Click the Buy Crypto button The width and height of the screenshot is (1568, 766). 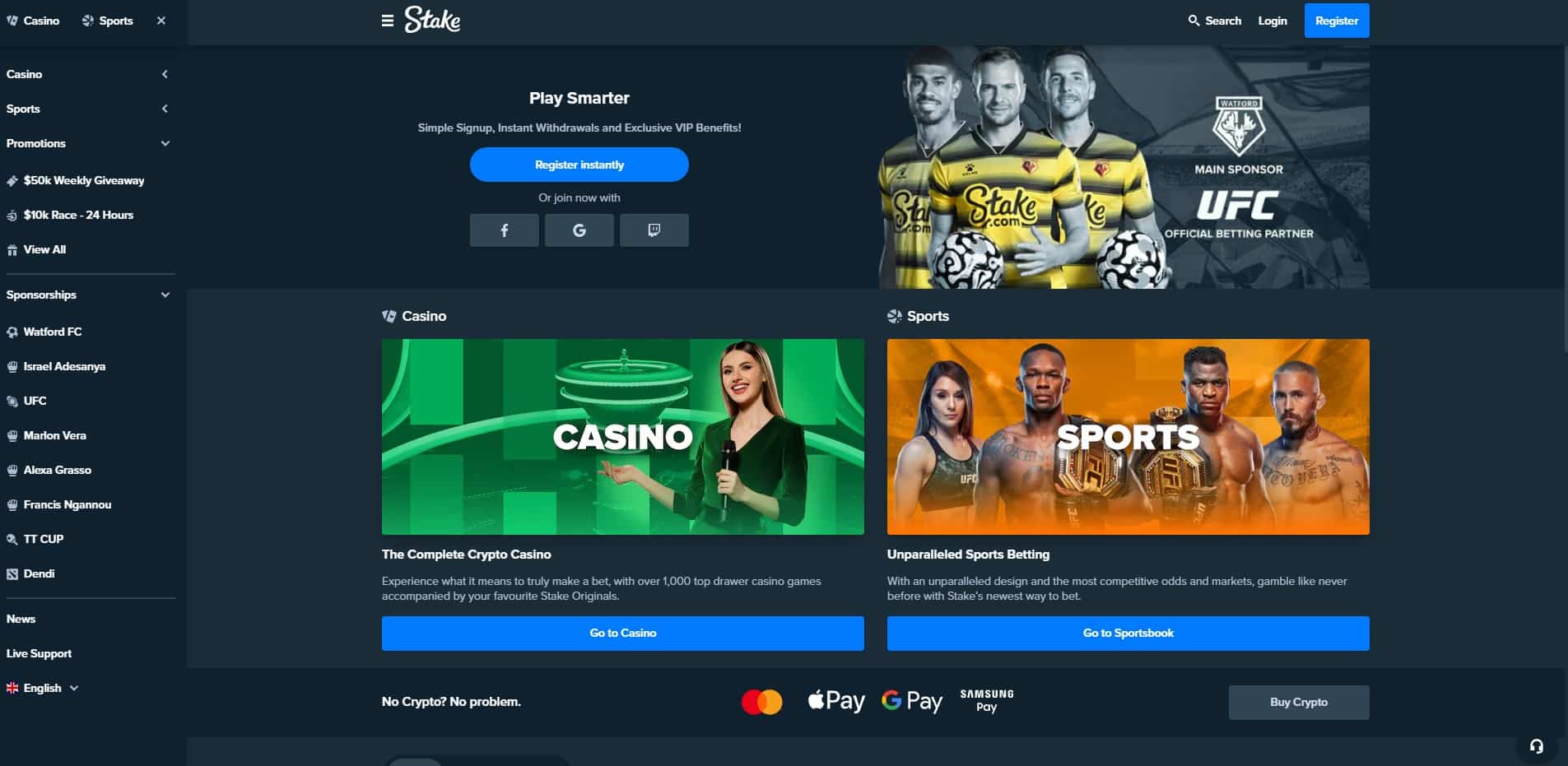pyautogui.click(x=1298, y=702)
